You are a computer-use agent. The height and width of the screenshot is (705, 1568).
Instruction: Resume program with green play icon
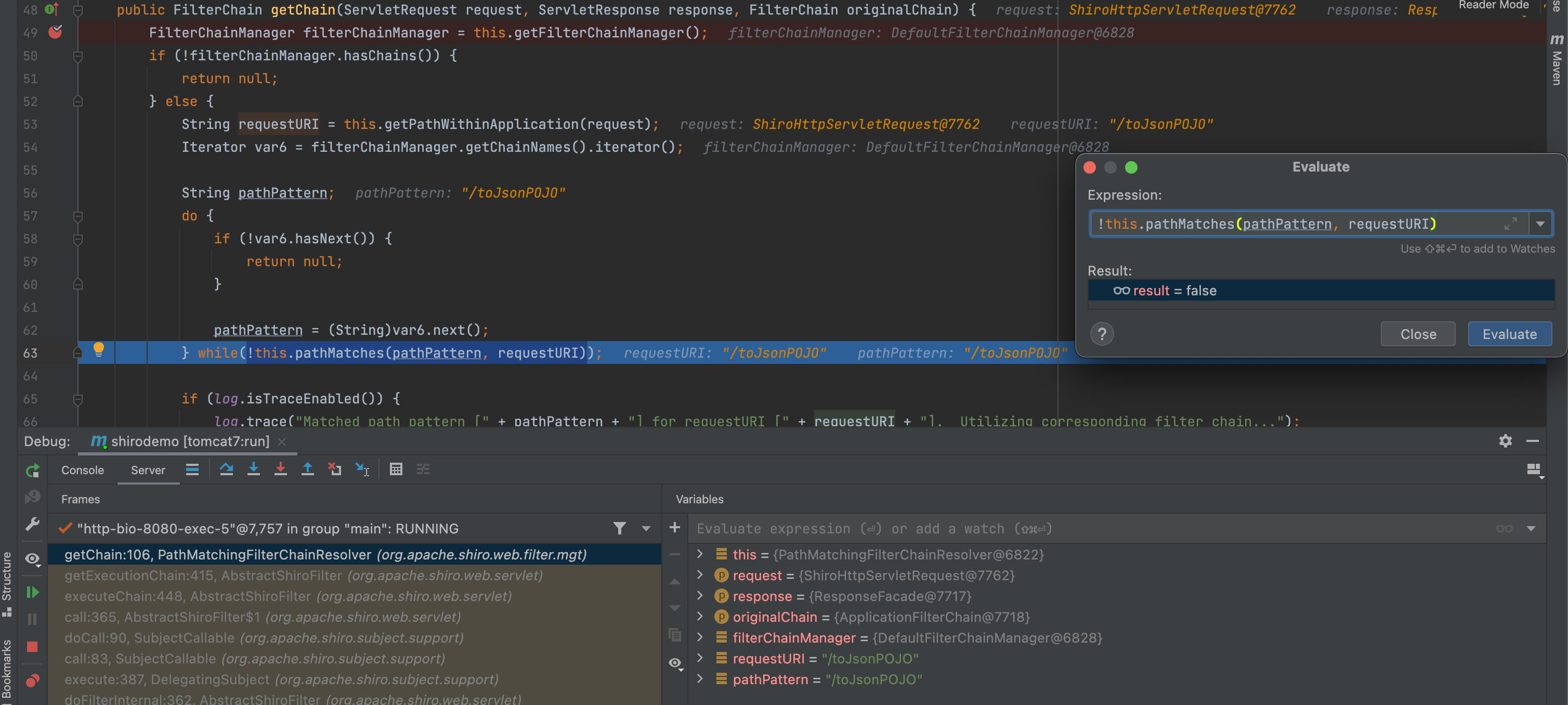[x=32, y=592]
